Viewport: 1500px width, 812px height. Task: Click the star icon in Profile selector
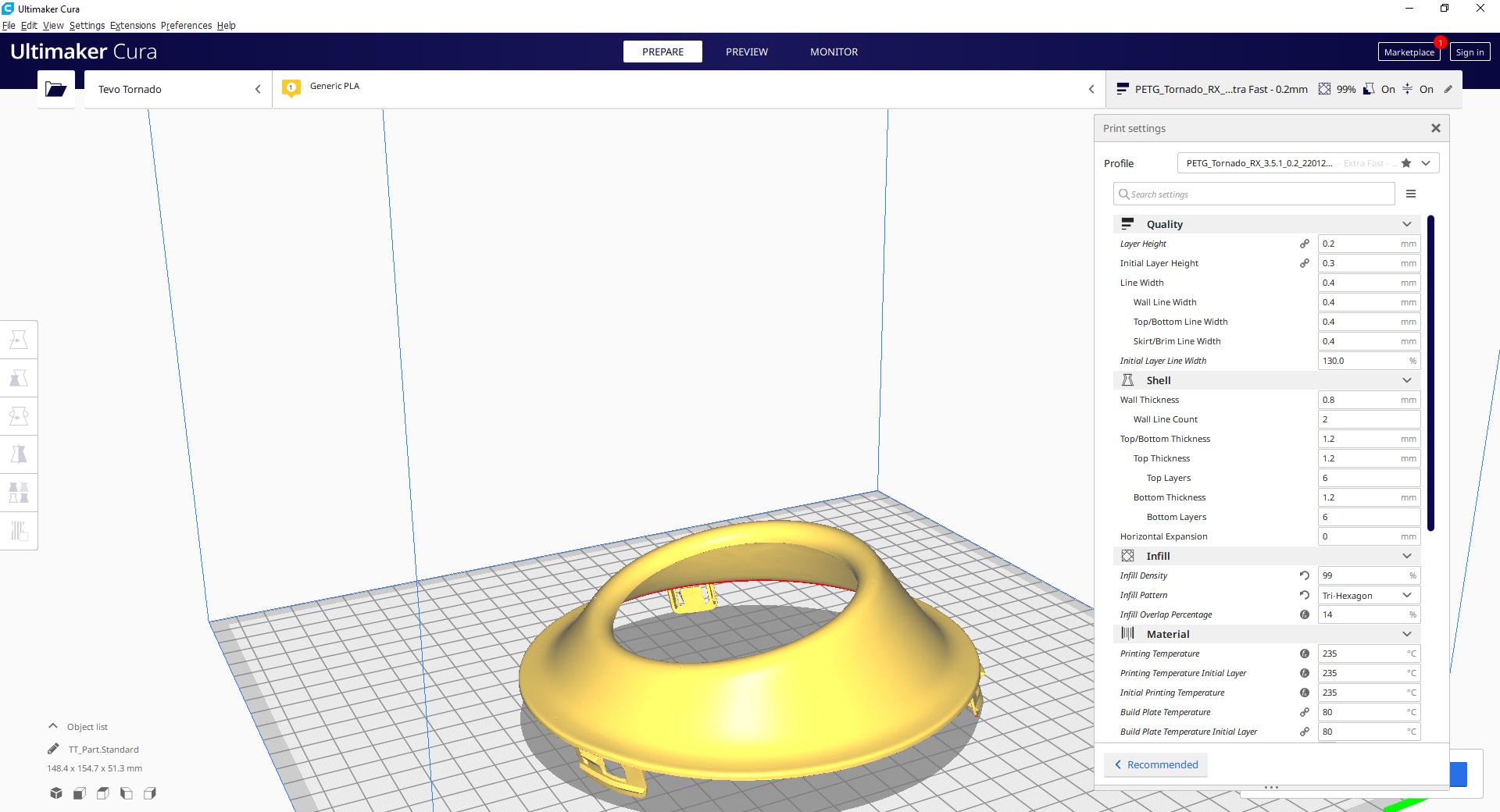click(x=1406, y=163)
